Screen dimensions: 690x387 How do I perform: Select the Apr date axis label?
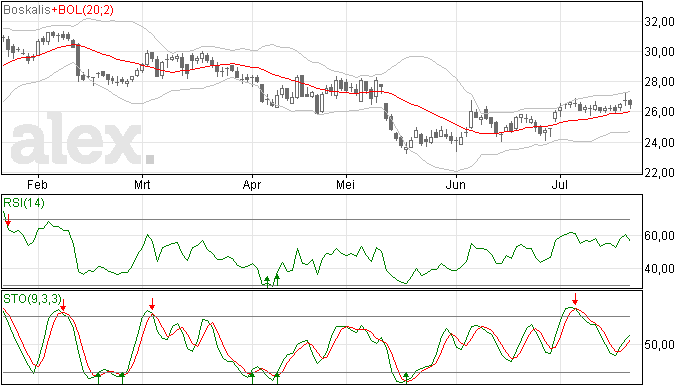pos(252,184)
